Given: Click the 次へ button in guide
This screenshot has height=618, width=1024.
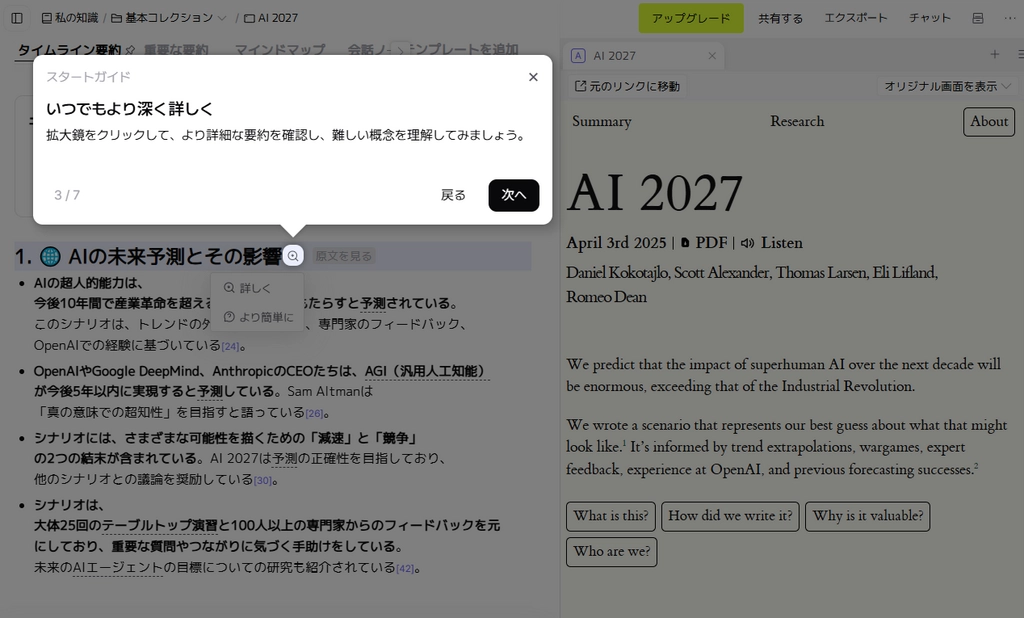Looking at the screenshot, I should (513, 195).
